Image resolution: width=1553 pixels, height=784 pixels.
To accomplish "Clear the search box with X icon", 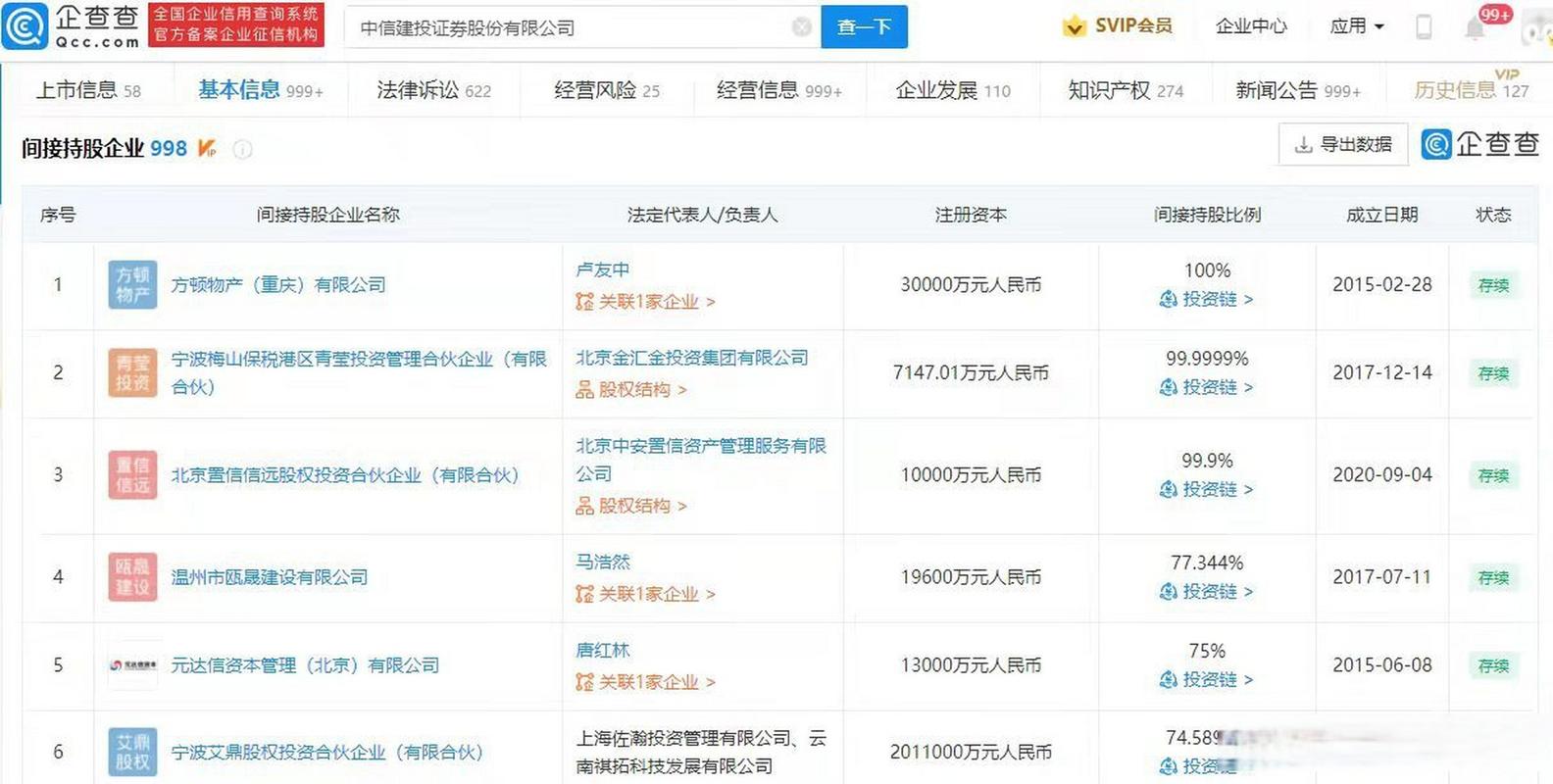I will pyautogui.click(x=801, y=27).
